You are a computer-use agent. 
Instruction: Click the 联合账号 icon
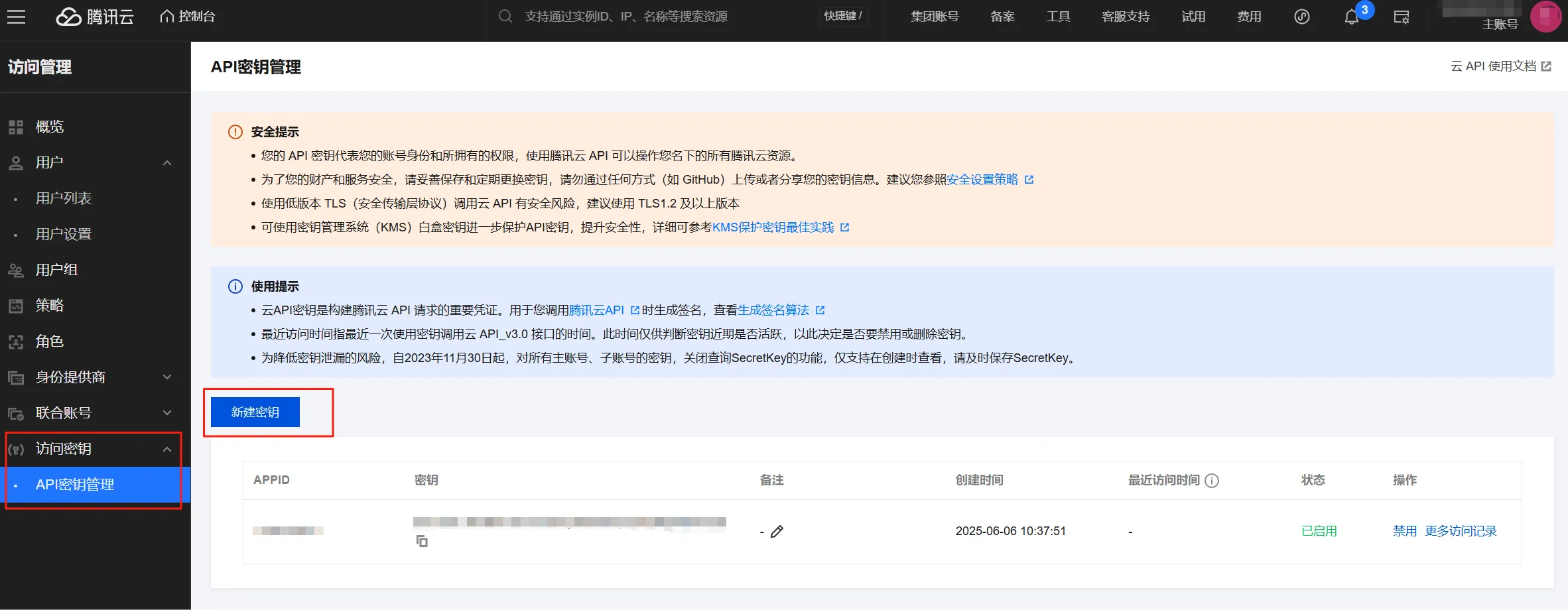click(16, 414)
